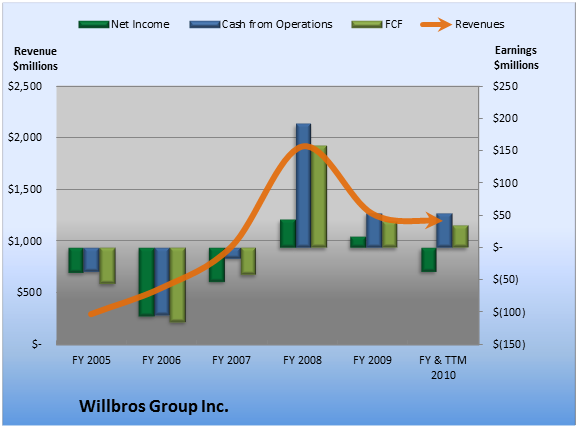Click the '$1,000' left axis value

coord(25,241)
